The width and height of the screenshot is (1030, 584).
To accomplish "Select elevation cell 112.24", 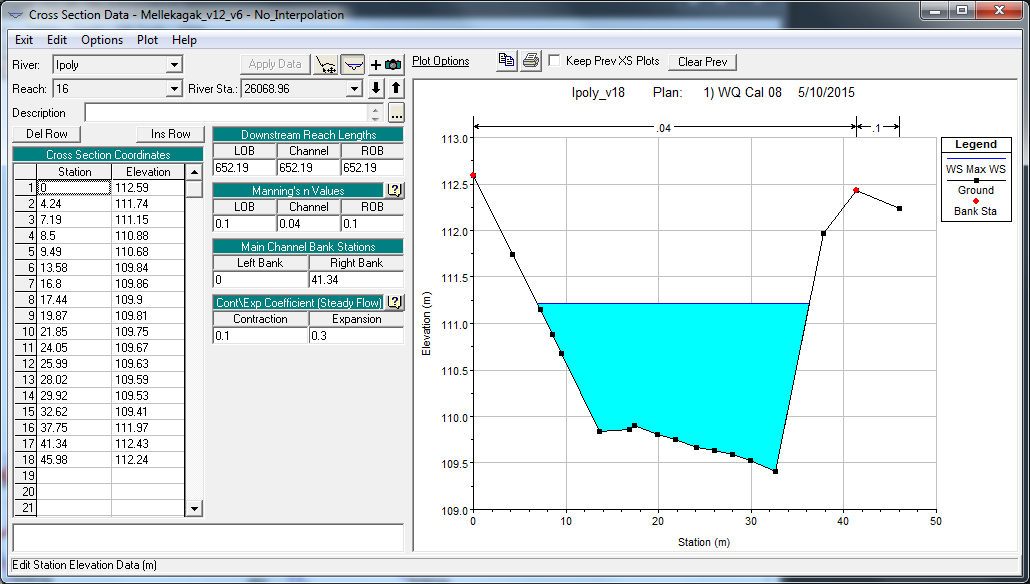I will click(x=148, y=460).
